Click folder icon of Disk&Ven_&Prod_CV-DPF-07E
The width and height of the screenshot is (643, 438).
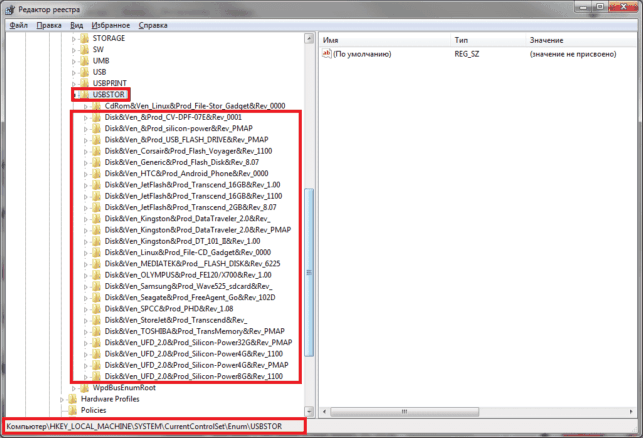pos(96,117)
